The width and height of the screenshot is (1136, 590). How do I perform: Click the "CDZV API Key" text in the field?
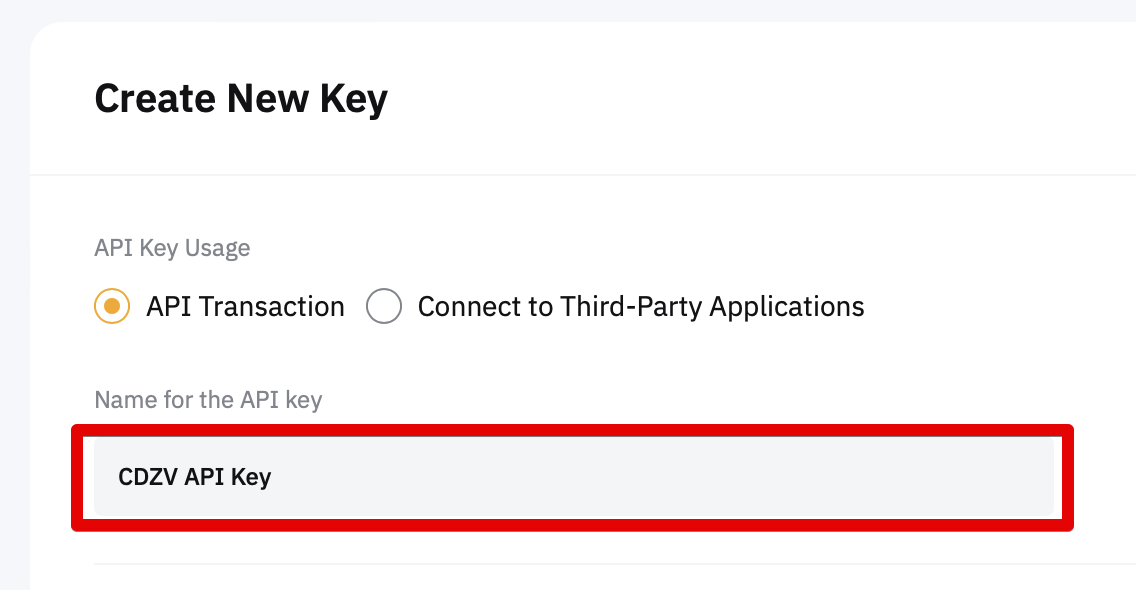coord(195,477)
